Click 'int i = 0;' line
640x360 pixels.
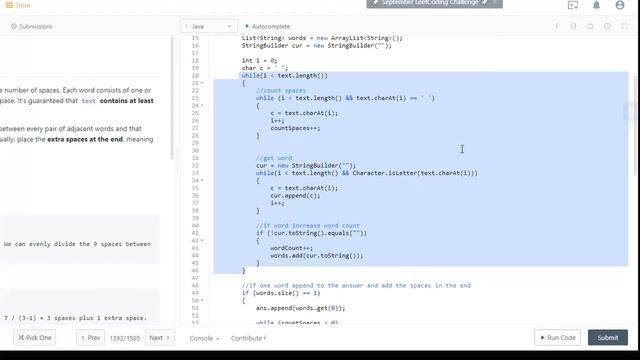tap(259, 60)
